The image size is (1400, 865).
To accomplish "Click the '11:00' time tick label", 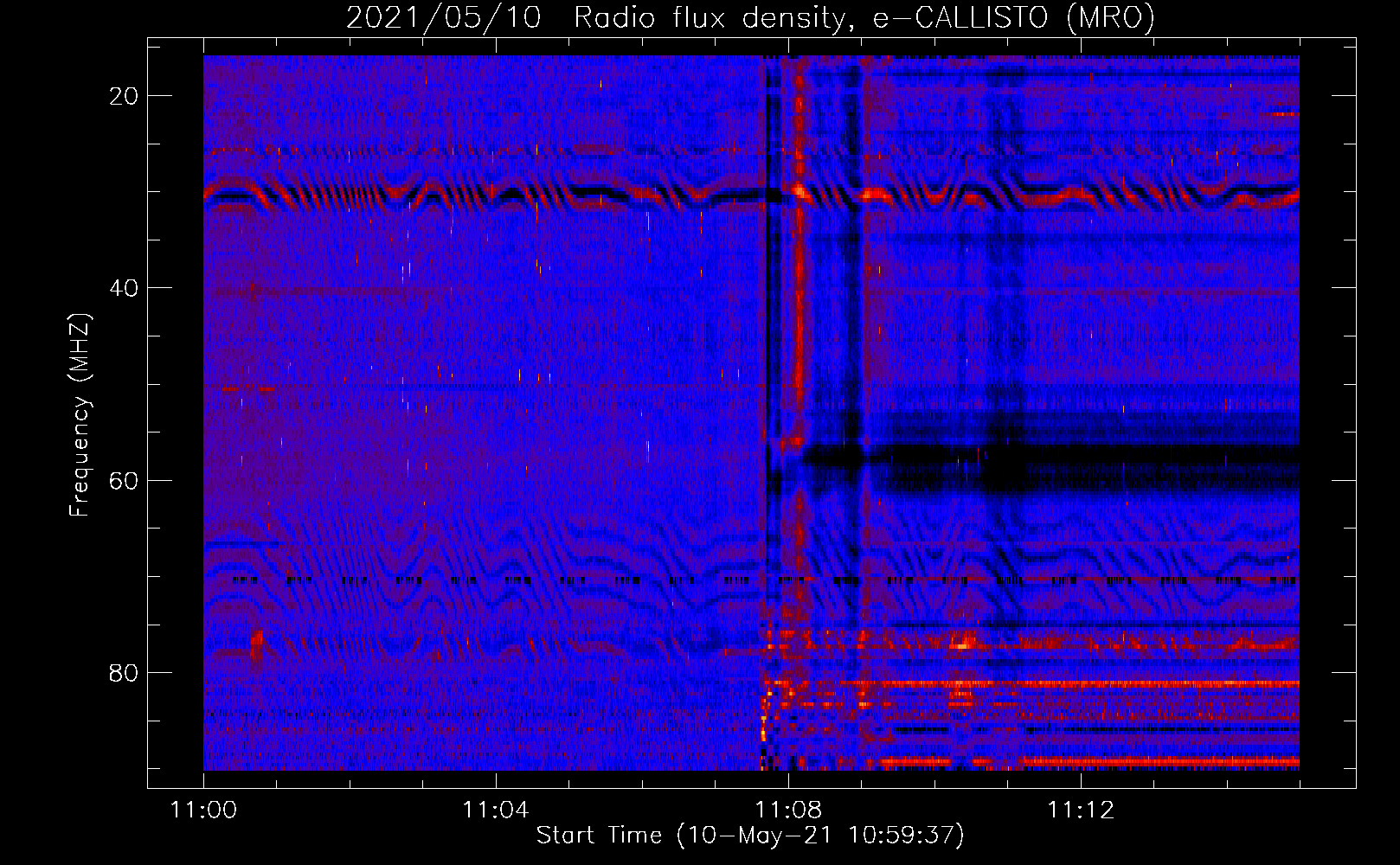I will click(x=203, y=811).
